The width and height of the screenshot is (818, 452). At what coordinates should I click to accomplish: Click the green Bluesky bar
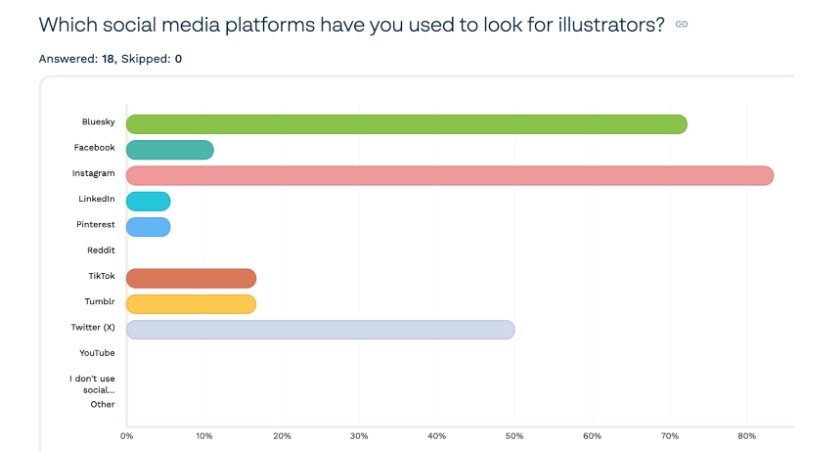coord(406,124)
